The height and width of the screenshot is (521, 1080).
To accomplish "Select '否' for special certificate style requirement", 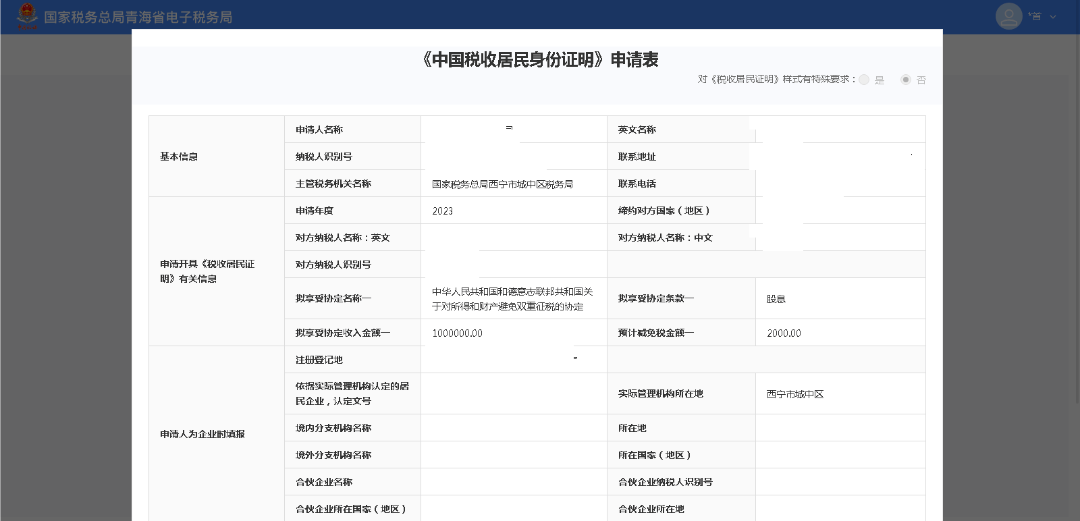I will point(906,80).
